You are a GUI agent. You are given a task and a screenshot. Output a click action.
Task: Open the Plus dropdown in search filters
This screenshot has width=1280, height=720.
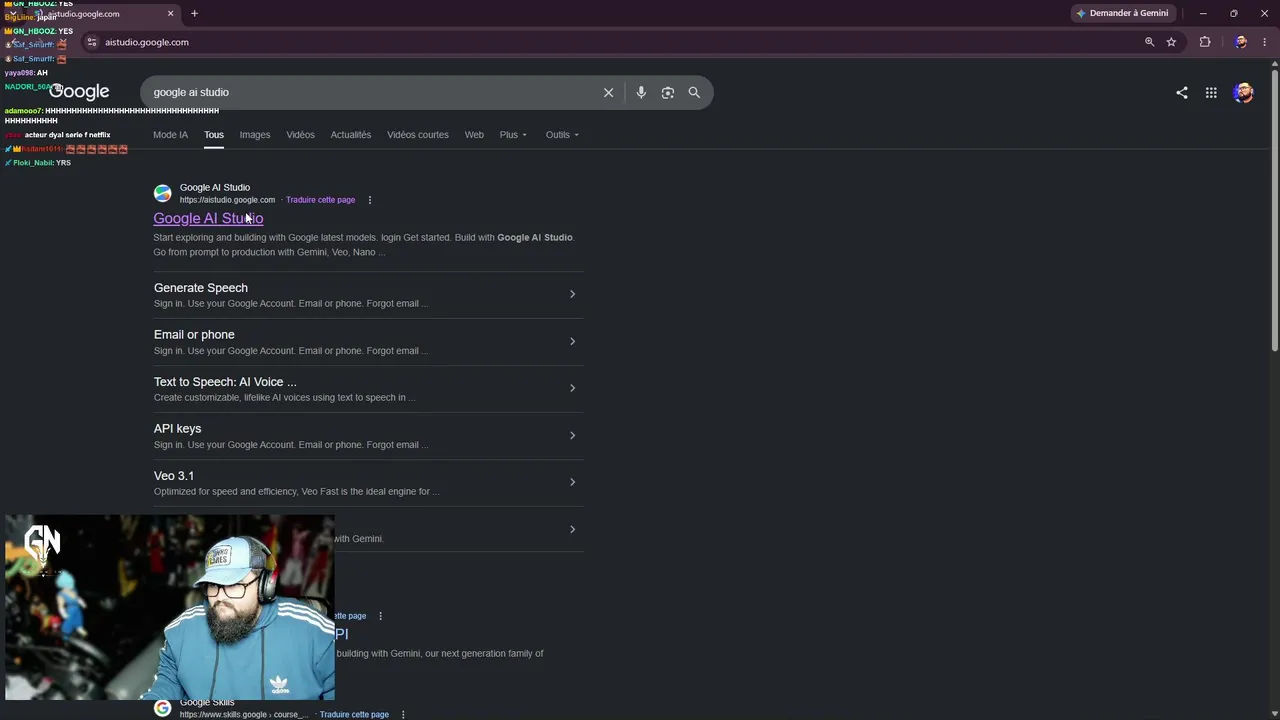click(x=513, y=135)
